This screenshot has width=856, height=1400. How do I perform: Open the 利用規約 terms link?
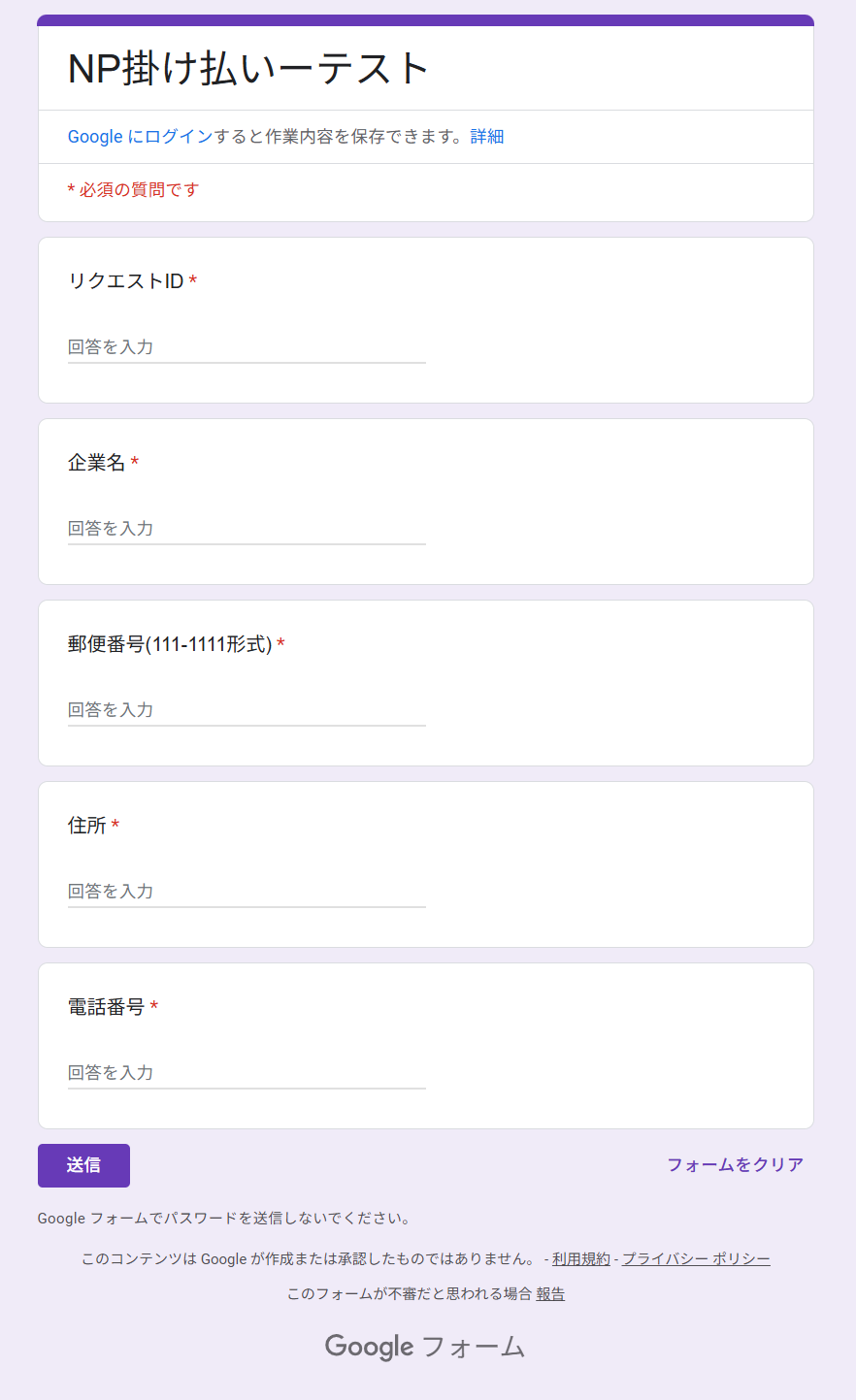coord(580,1259)
